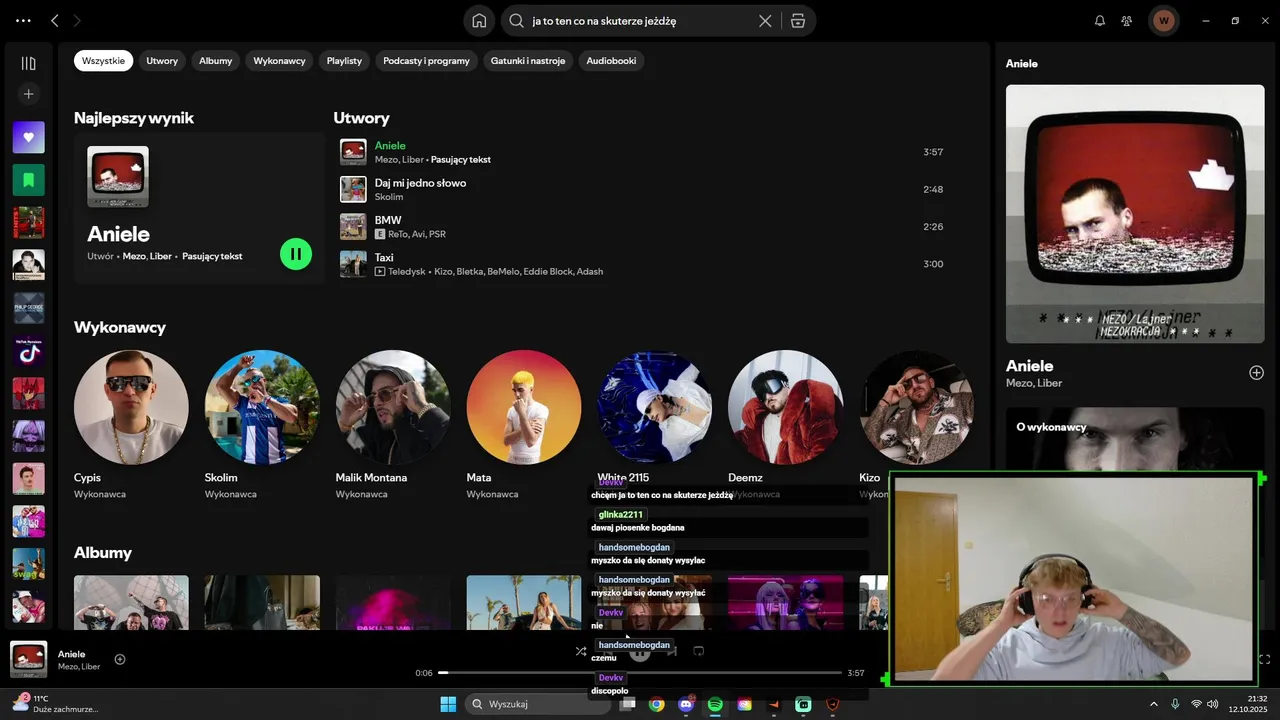Viewport: 1280px width, 720px height.
Task: Add Aniele to library in right panel
Action: pos(1256,373)
